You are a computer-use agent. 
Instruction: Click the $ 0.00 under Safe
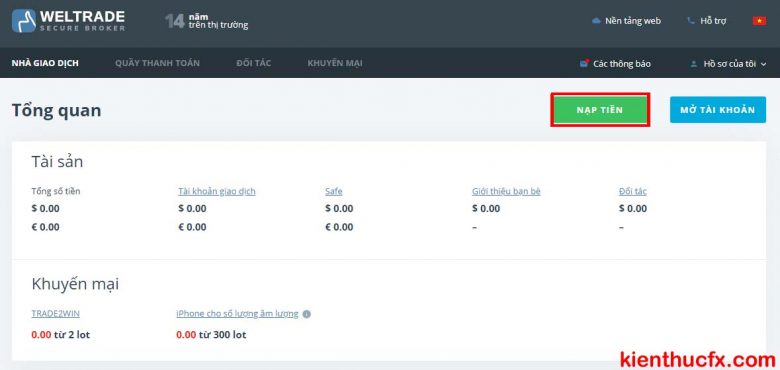[x=339, y=208]
